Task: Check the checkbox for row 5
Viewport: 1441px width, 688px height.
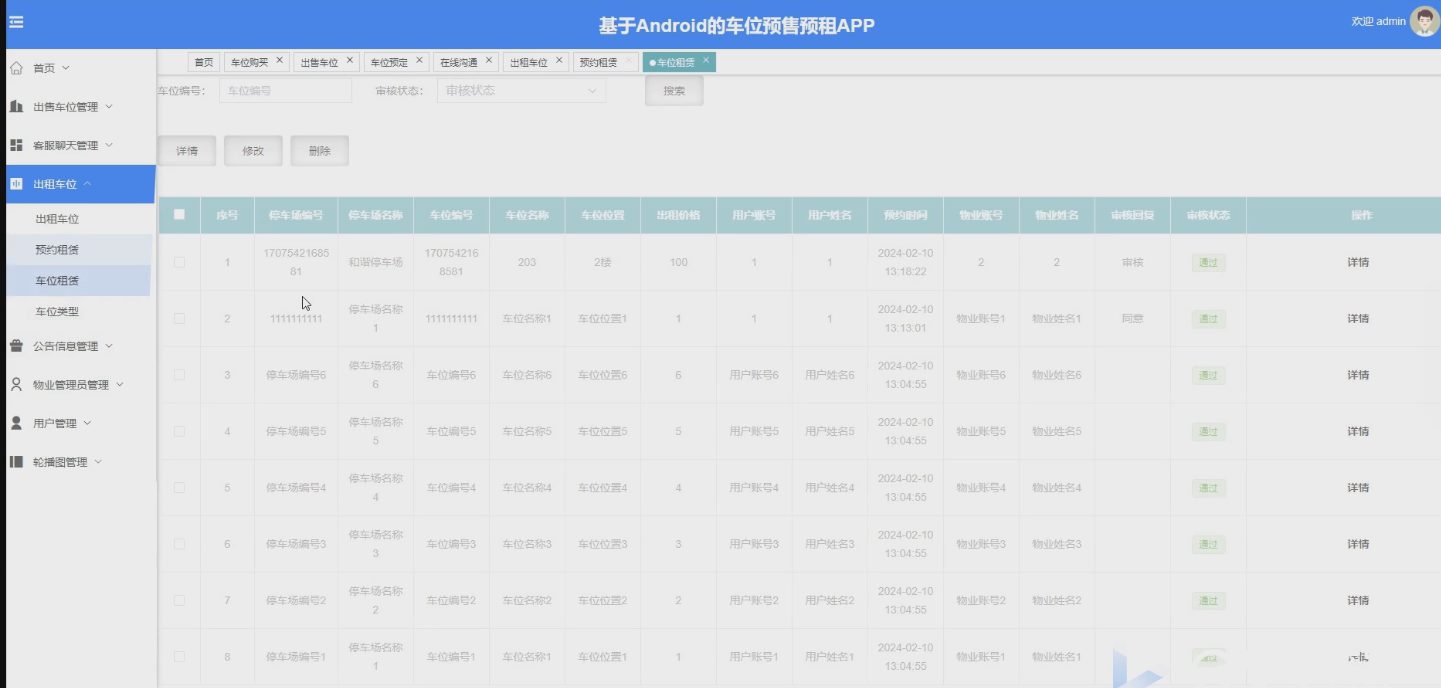Action: click(179, 487)
